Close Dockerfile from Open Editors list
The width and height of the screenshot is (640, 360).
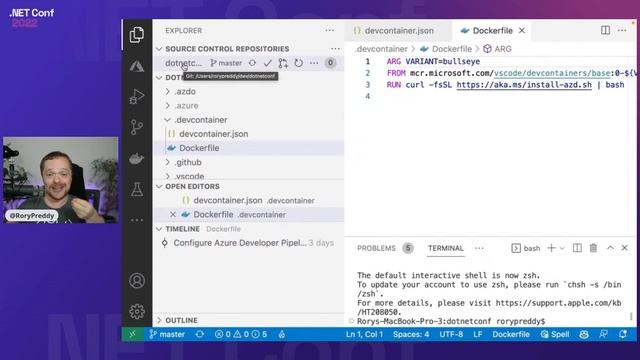point(173,214)
